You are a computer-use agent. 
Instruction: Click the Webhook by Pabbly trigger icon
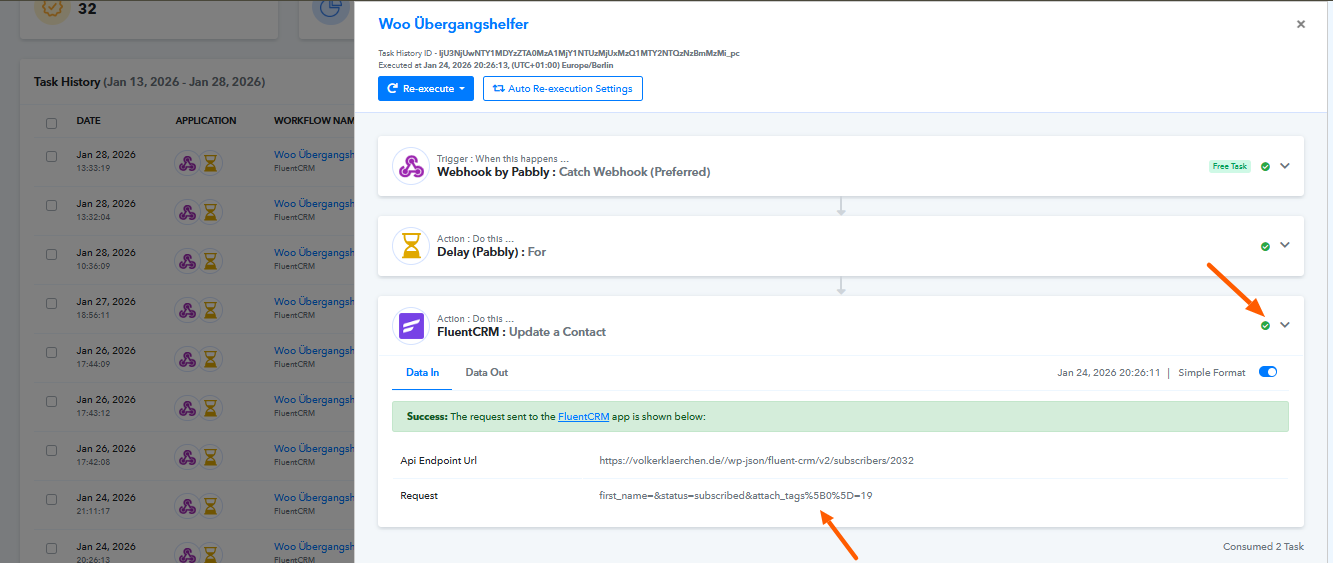coord(411,166)
